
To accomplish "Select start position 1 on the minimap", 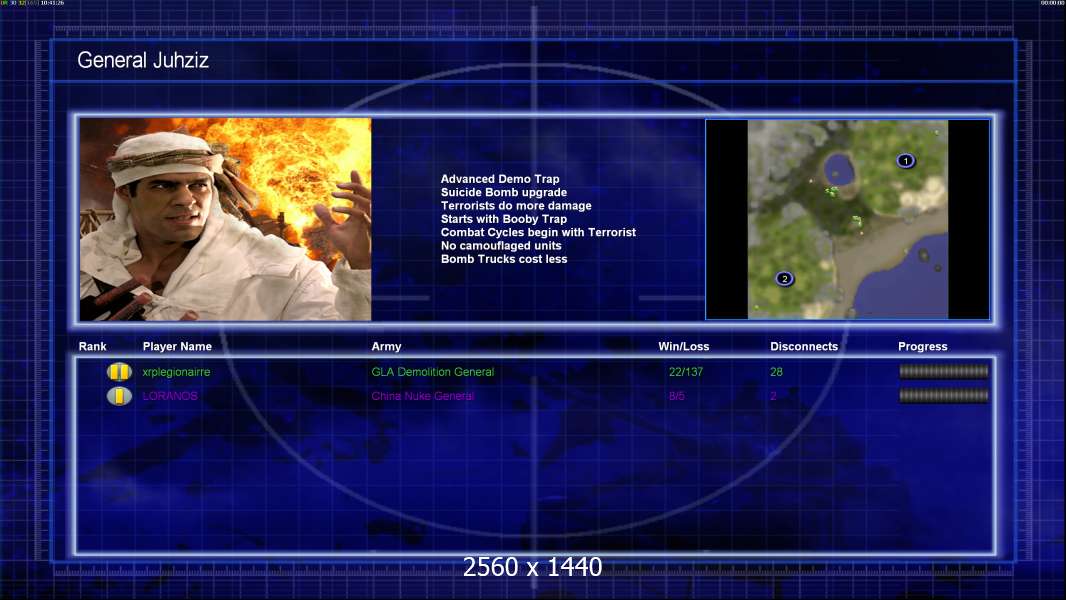I will (x=906, y=160).
